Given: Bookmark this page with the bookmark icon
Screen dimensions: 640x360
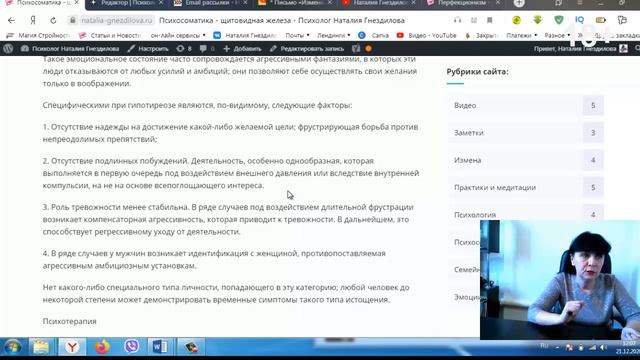Looking at the screenshot, I should [489, 20].
